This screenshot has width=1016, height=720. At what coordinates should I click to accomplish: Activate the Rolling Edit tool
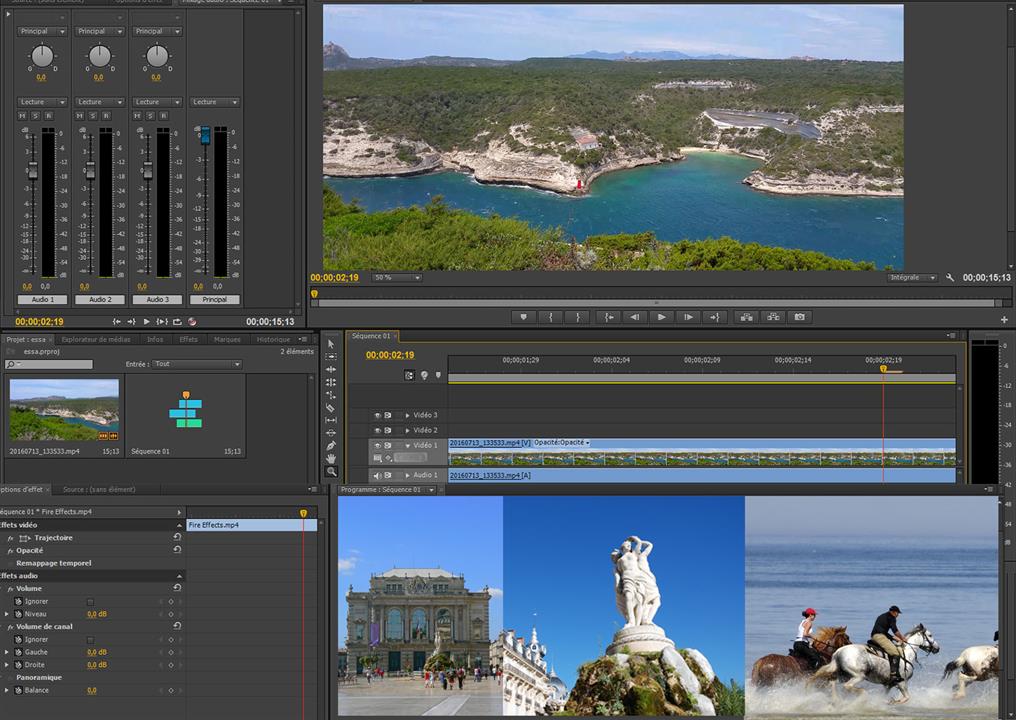[x=331, y=382]
